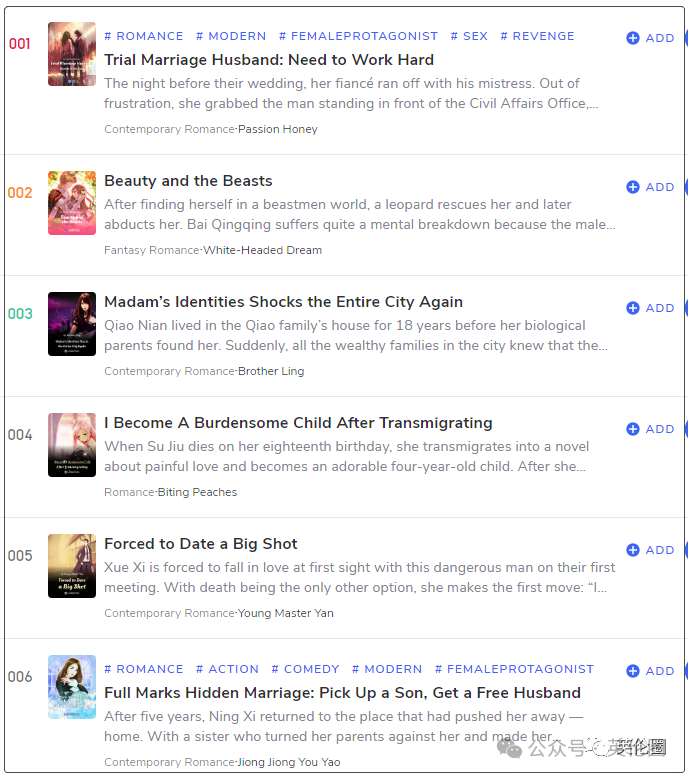Add Forced to Date a Big Shot
This screenshot has width=688, height=776.
click(633, 550)
